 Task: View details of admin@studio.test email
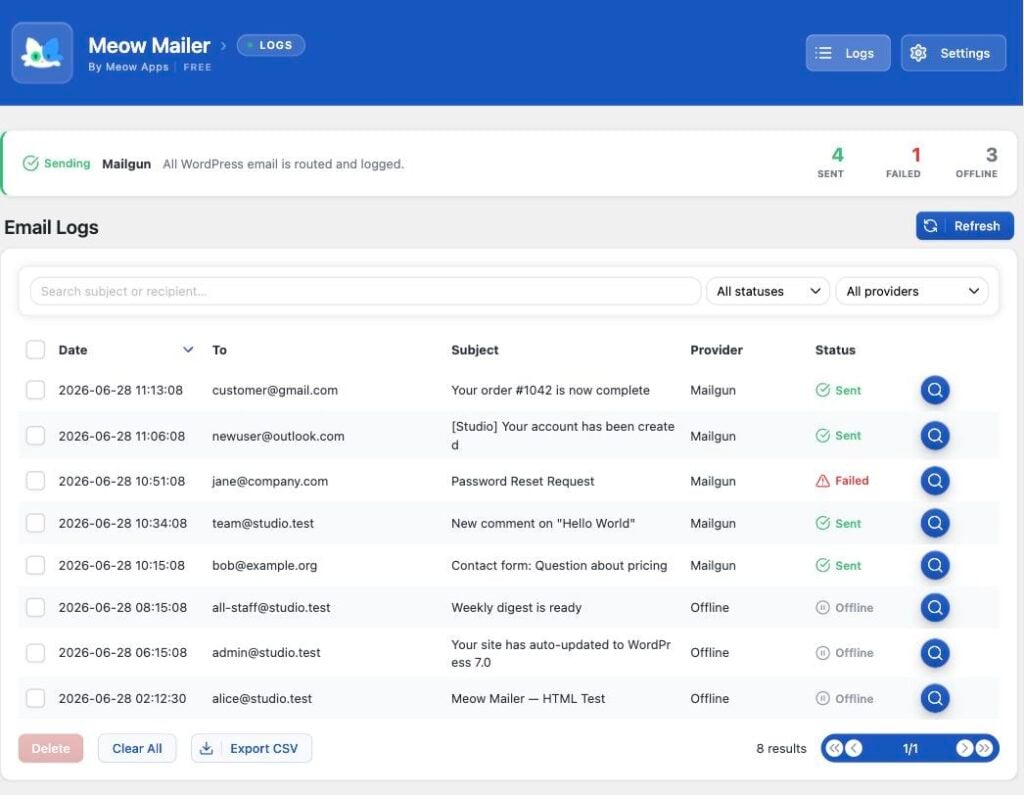[x=935, y=653]
